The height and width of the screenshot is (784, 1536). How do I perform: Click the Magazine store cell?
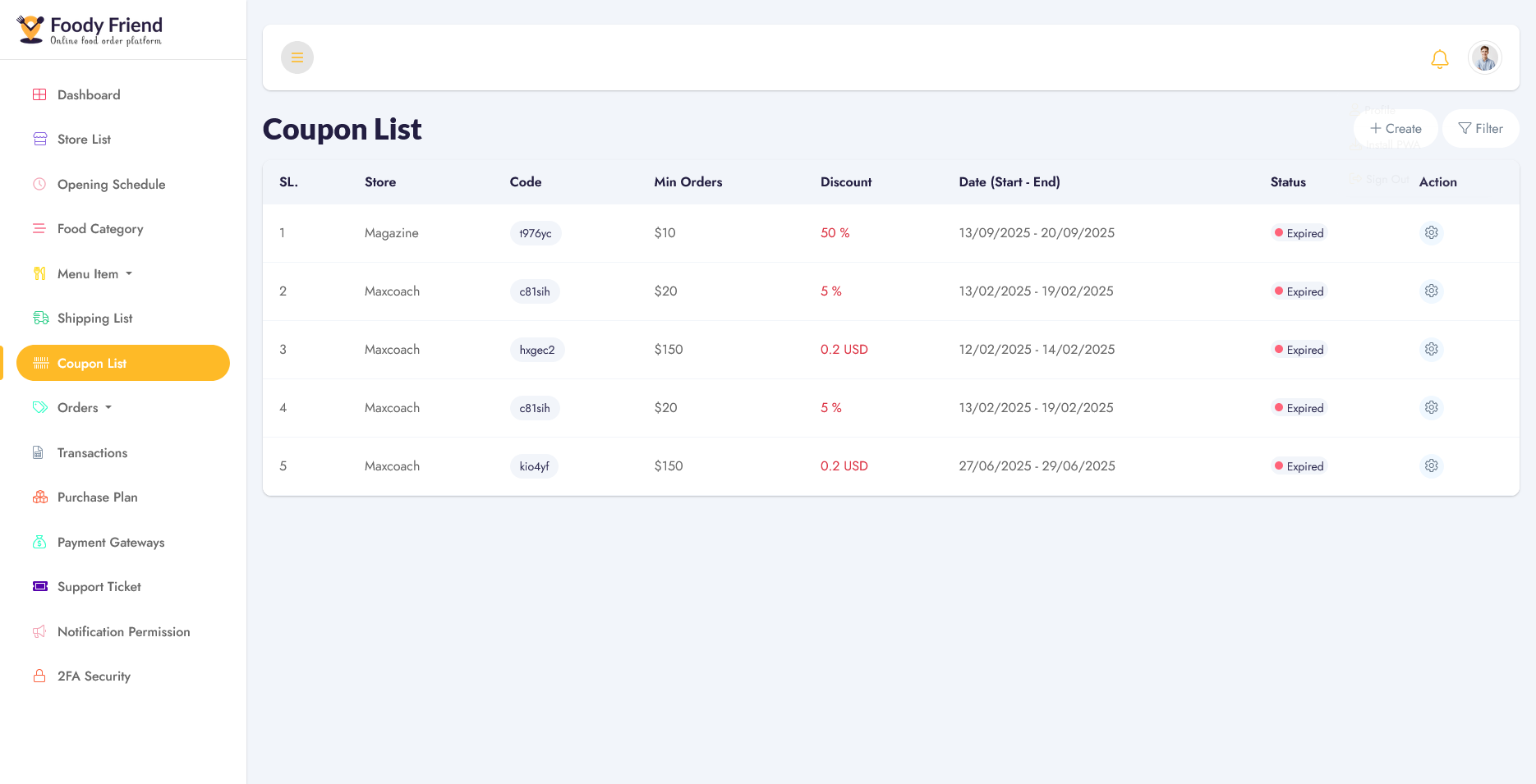[x=392, y=233]
